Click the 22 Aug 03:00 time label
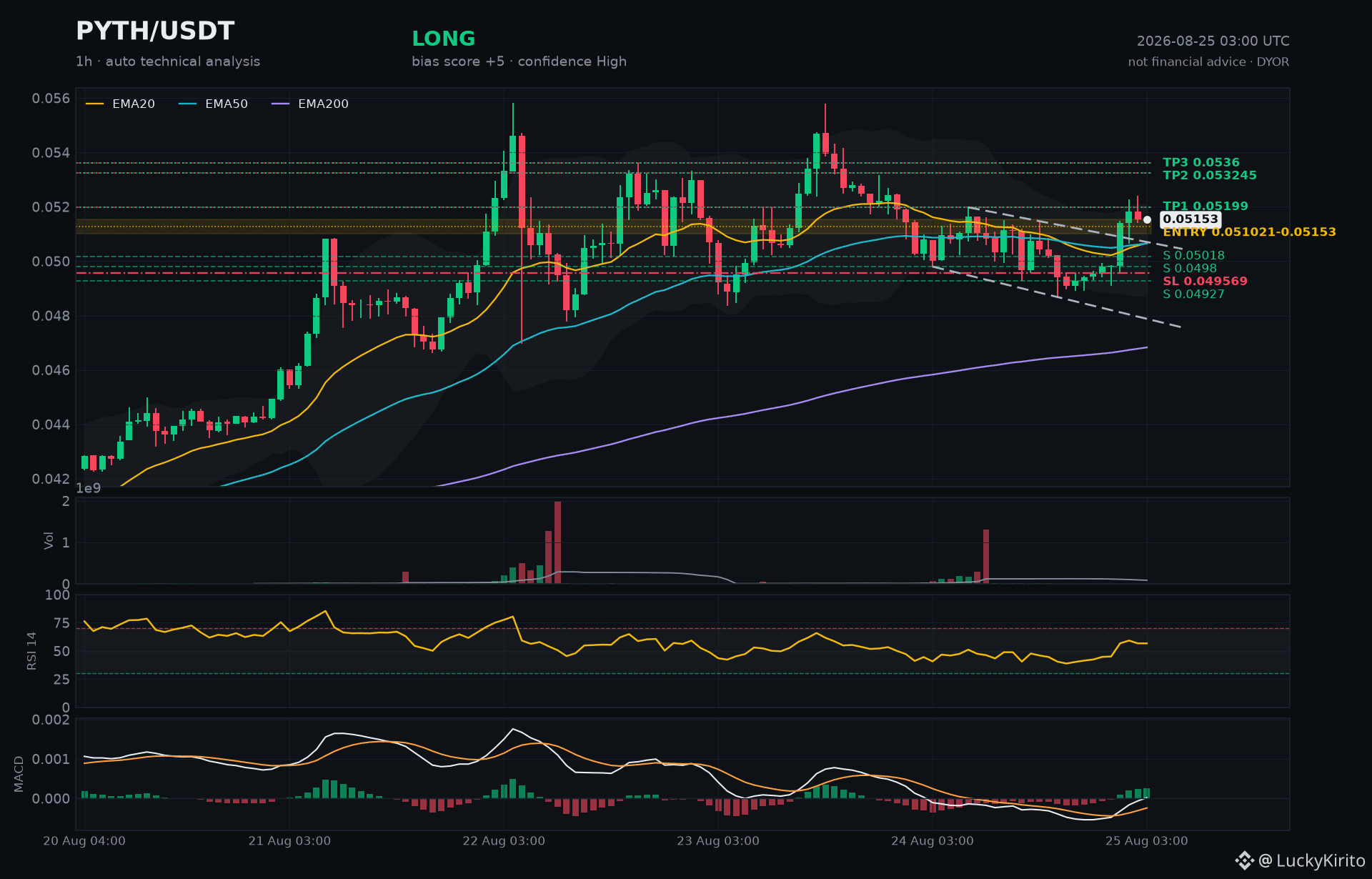The width and height of the screenshot is (1372, 879). tap(504, 841)
